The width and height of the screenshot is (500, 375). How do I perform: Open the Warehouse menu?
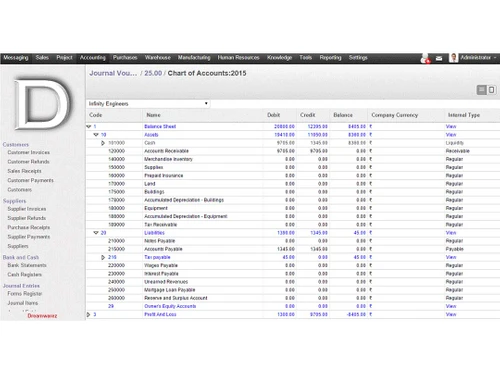158,58
